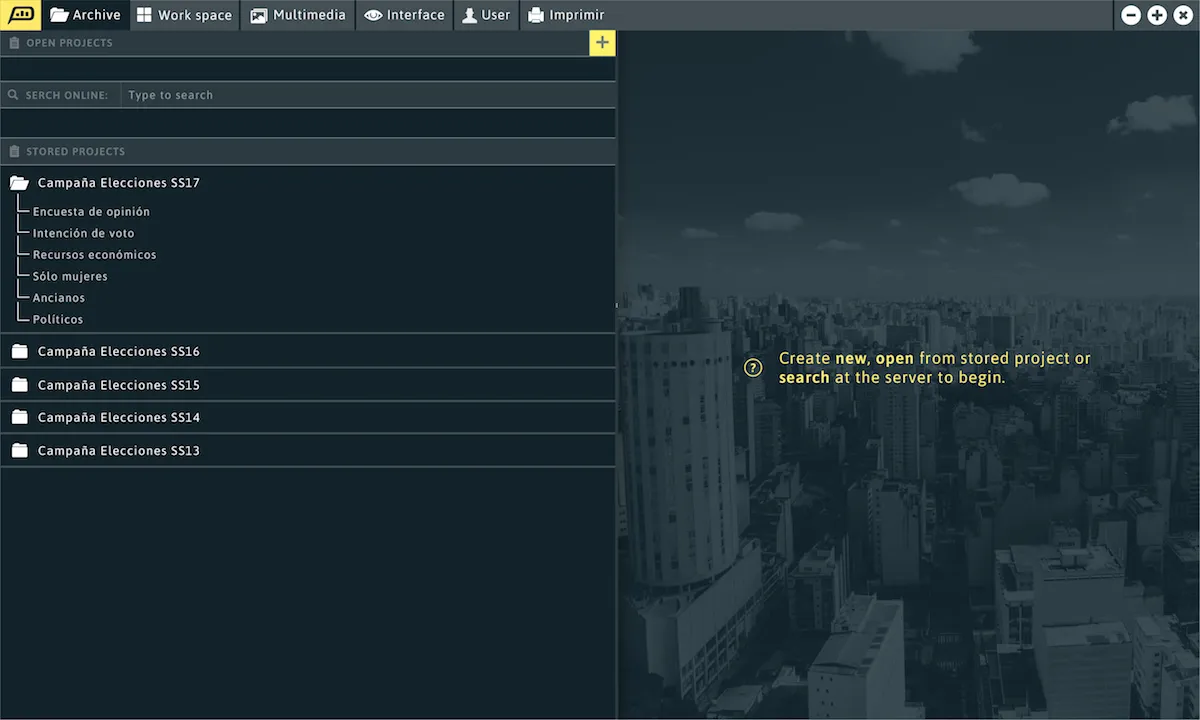Select the Work space grid icon

pos(143,14)
